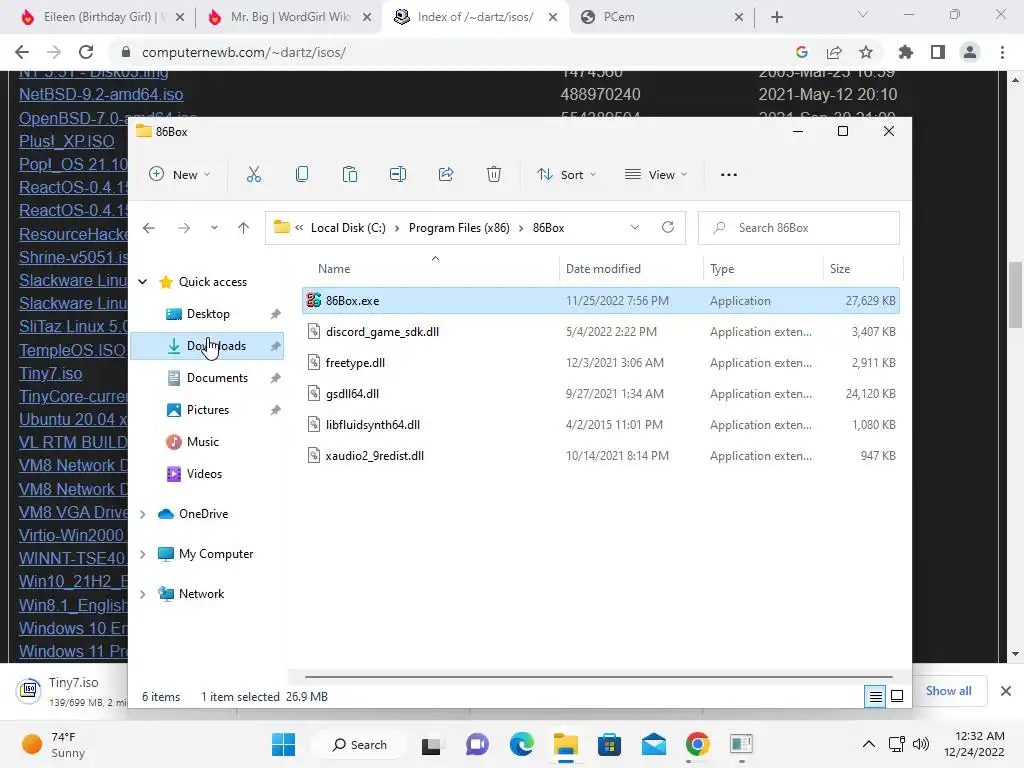Screen dimensions: 1024x768
Task: Select discord_game_sdk.dll file
Action: (x=600, y=332)
